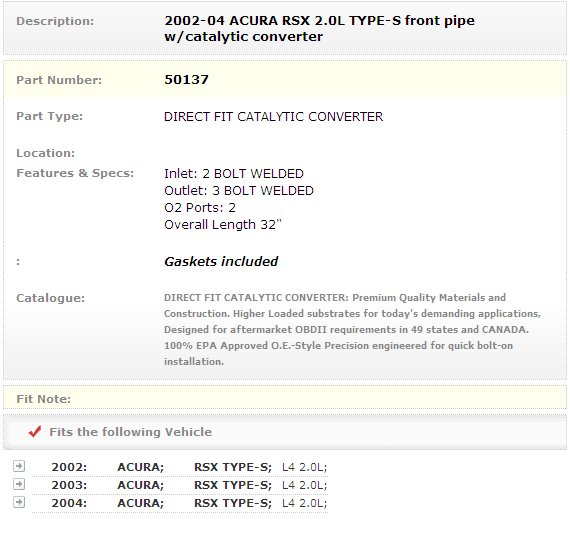Click the arrow icon beside 2002 row
The image size is (570, 551).
19,466
